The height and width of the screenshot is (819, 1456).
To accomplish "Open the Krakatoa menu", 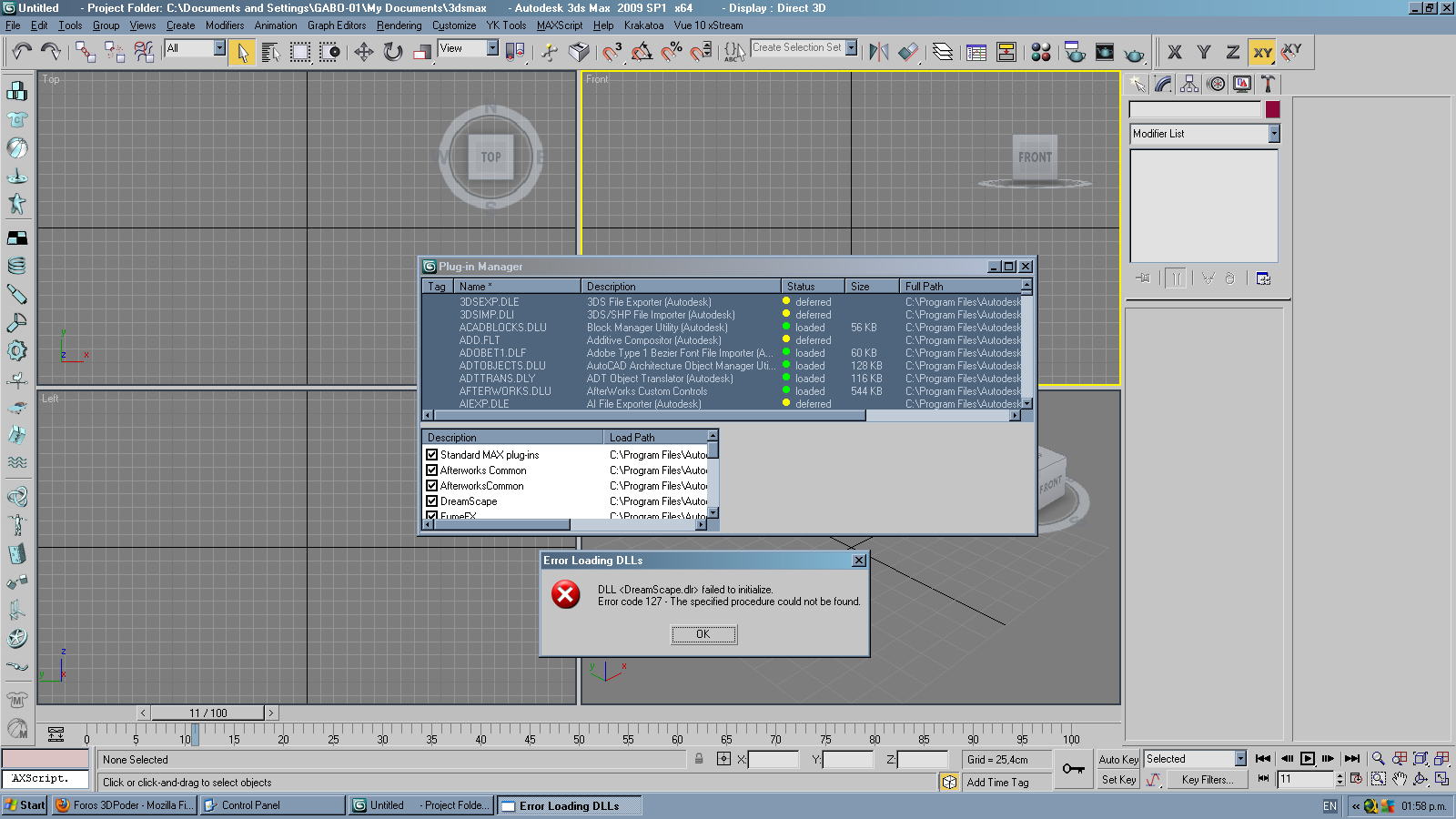I will [644, 25].
